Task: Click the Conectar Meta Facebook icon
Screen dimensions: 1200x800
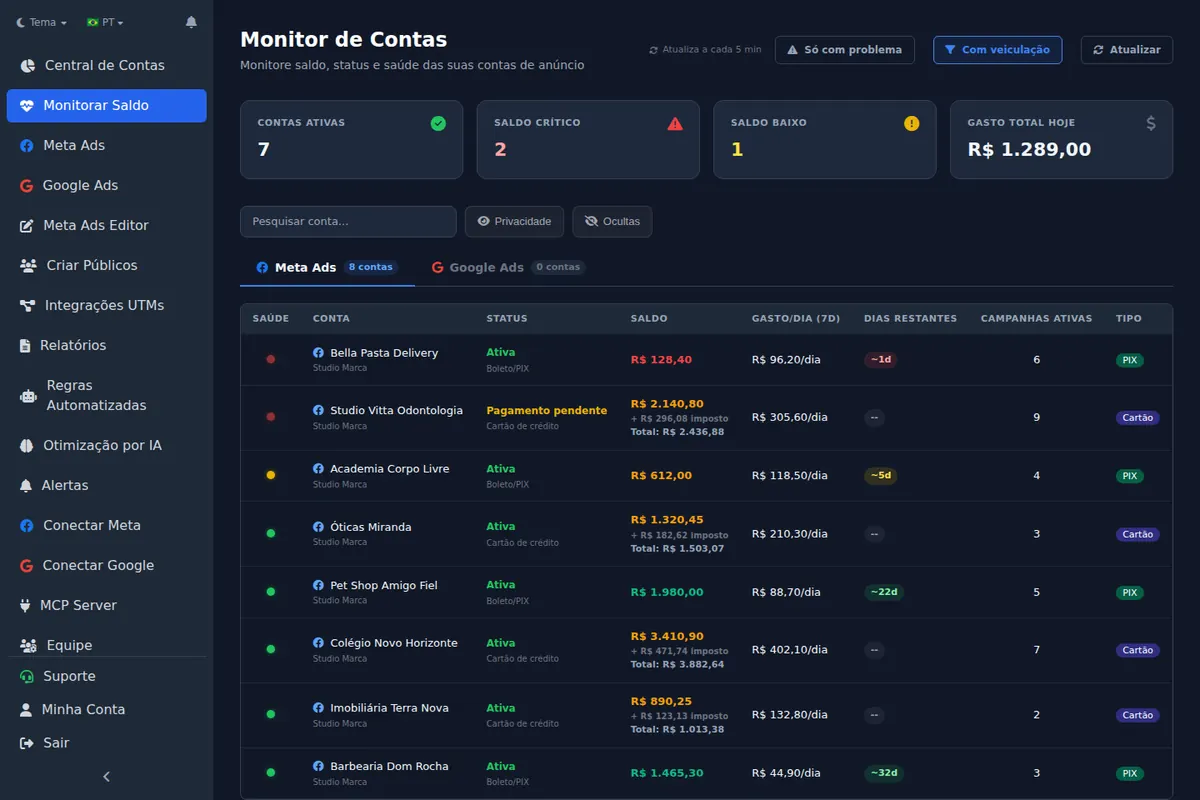Action: (x=27, y=525)
